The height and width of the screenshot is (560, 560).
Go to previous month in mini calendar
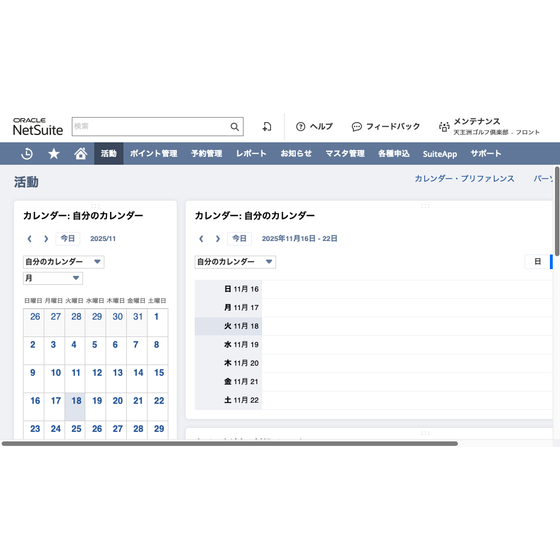(30, 239)
